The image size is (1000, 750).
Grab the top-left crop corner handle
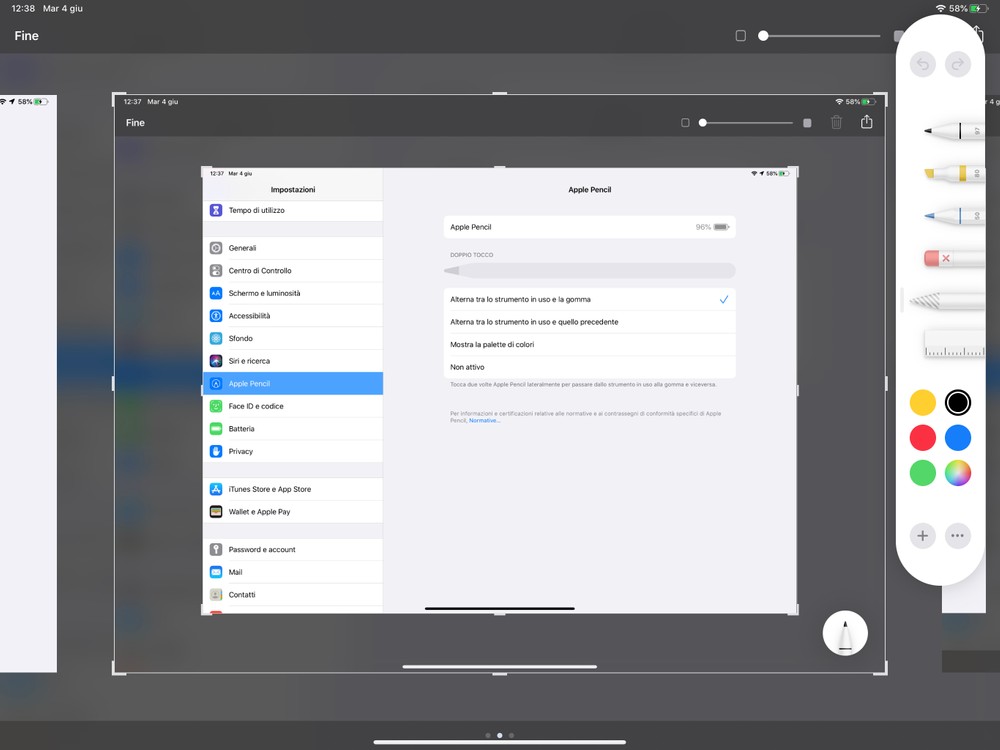pyautogui.click(x=117, y=98)
